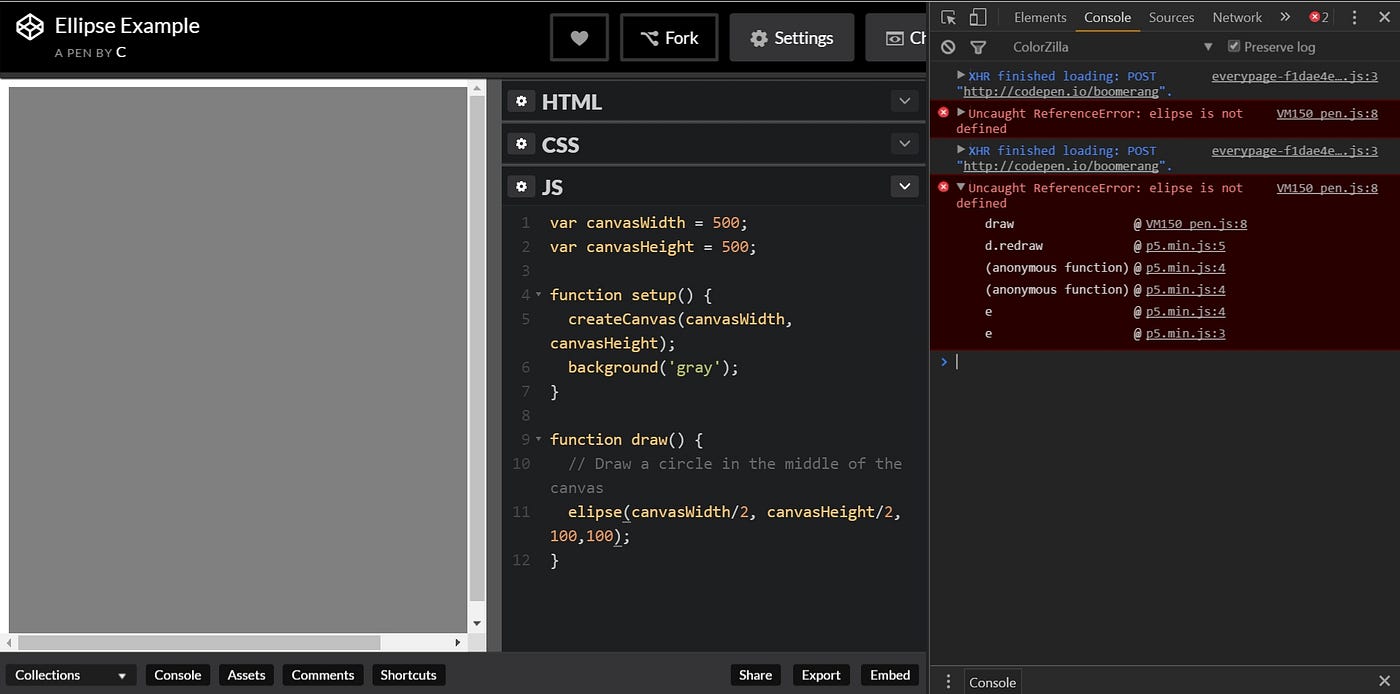Open the JS panel settings gear
Image resolution: width=1400 pixels, height=694 pixels.
pos(521,186)
